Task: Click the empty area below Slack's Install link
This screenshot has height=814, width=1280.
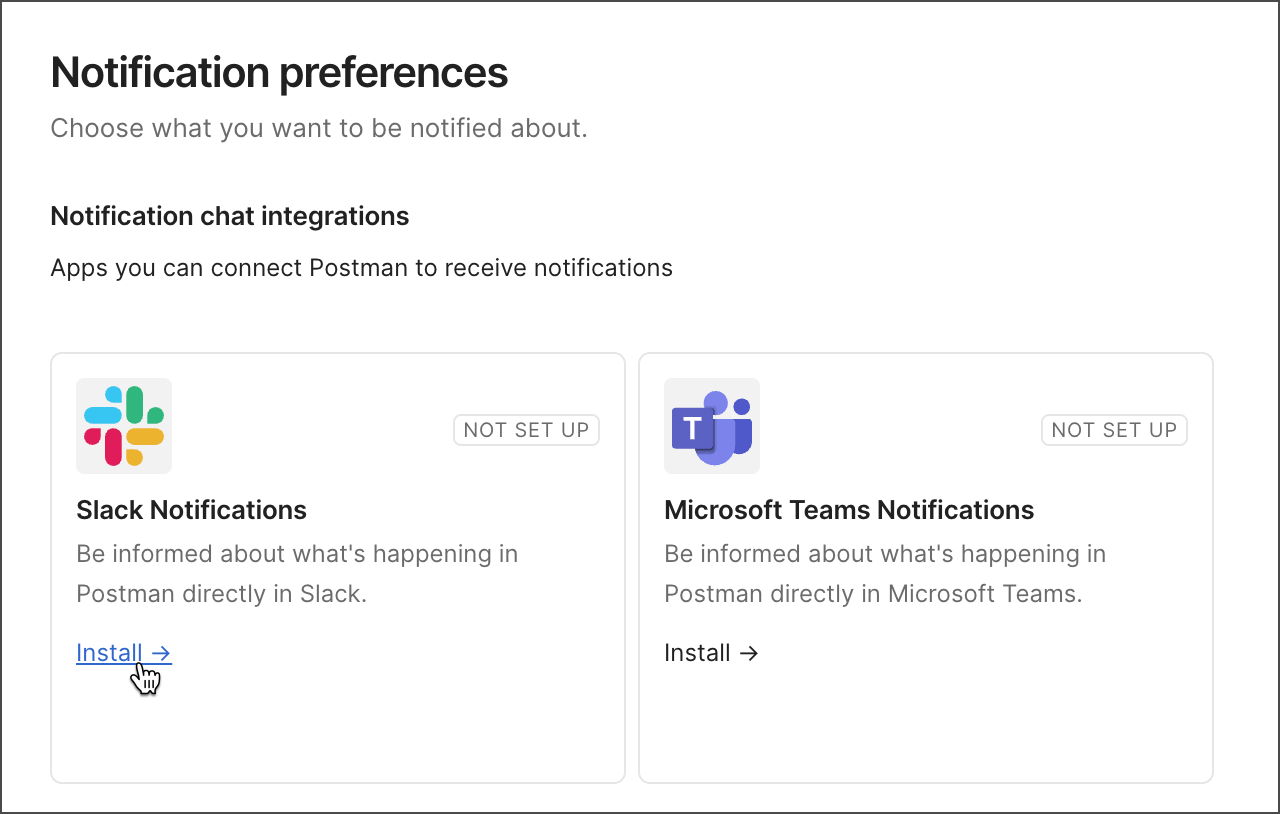Action: click(x=337, y=730)
